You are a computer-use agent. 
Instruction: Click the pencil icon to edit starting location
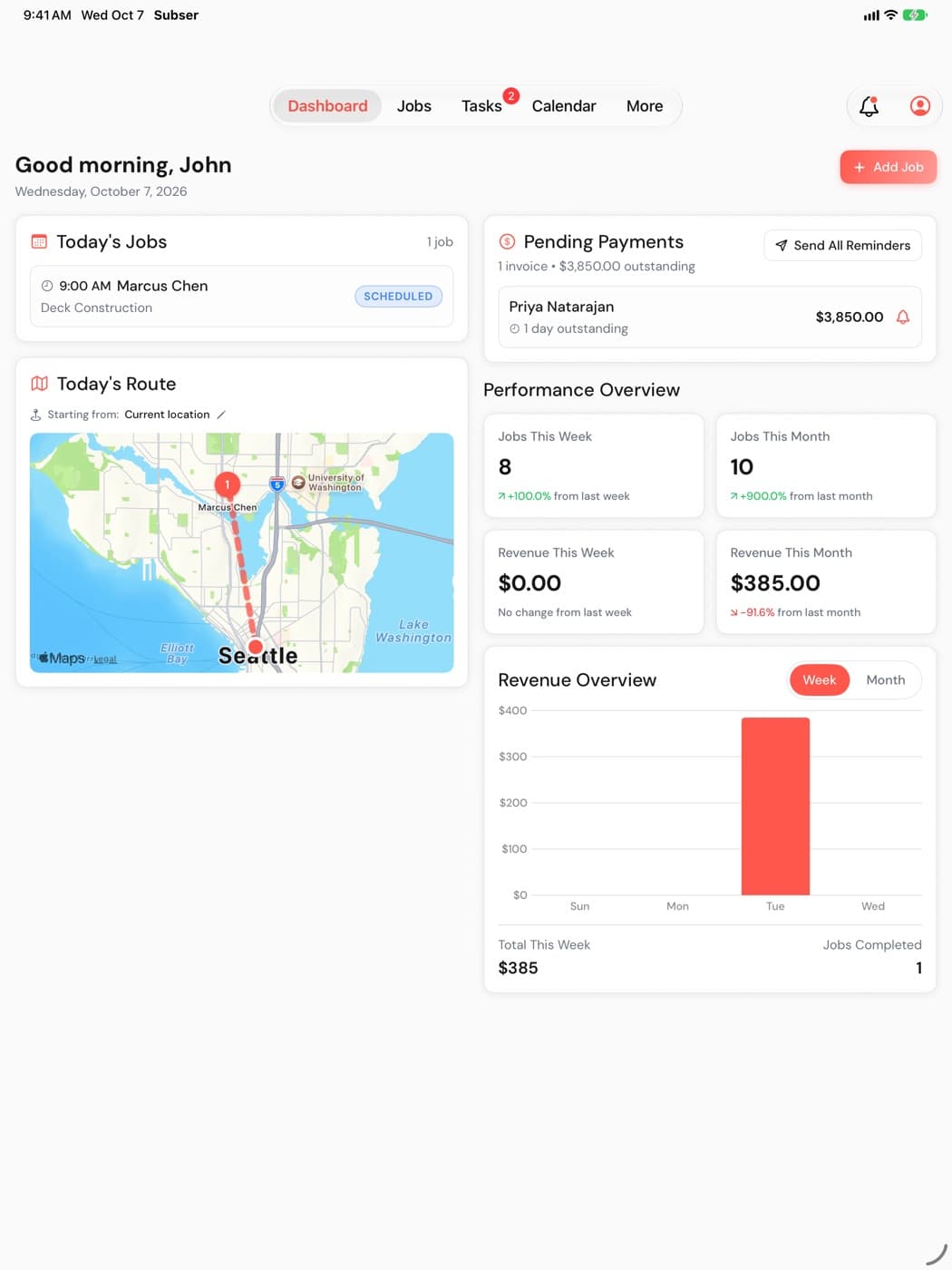221,415
